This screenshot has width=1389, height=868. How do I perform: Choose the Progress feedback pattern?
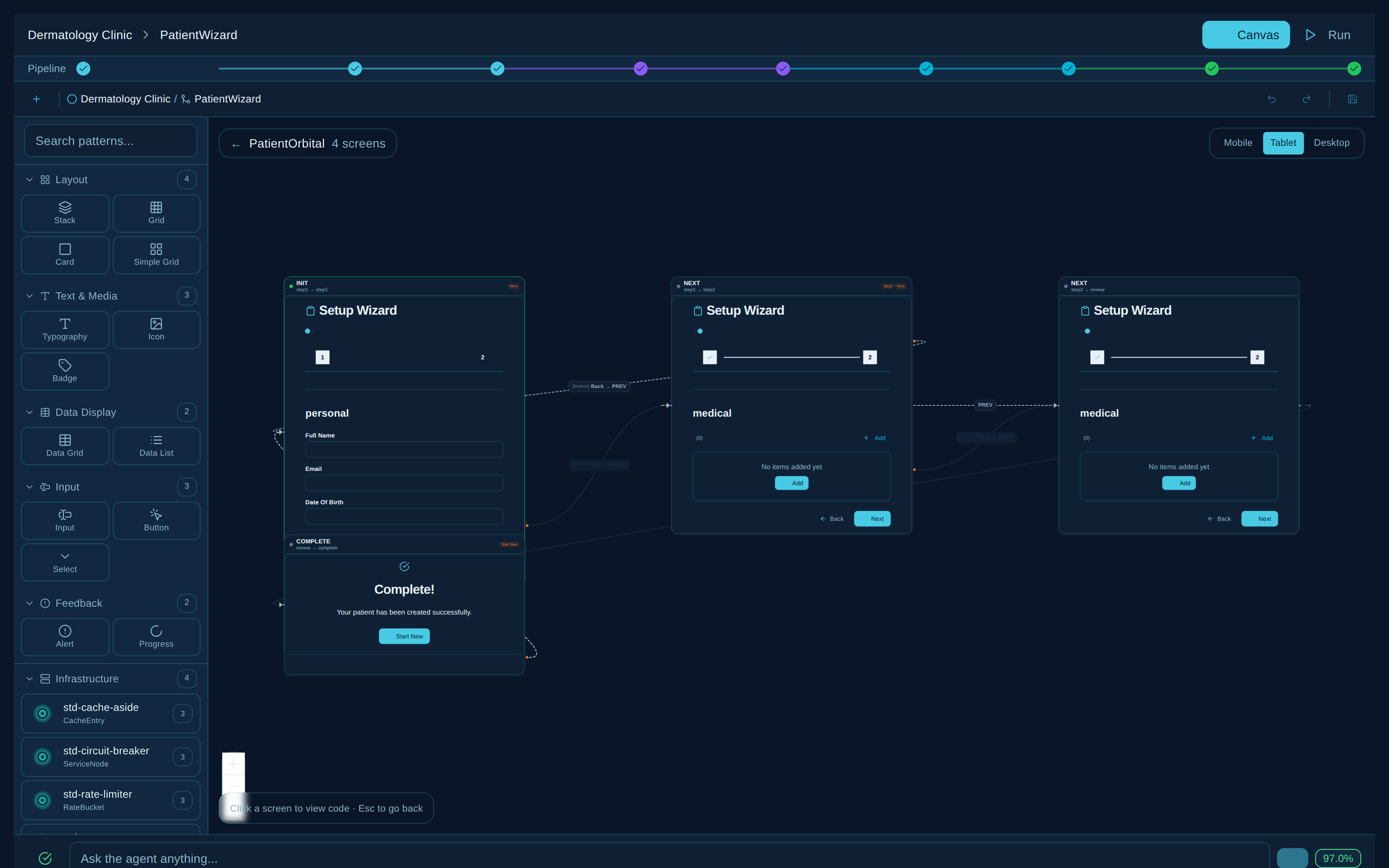click(x=156, y=637)
